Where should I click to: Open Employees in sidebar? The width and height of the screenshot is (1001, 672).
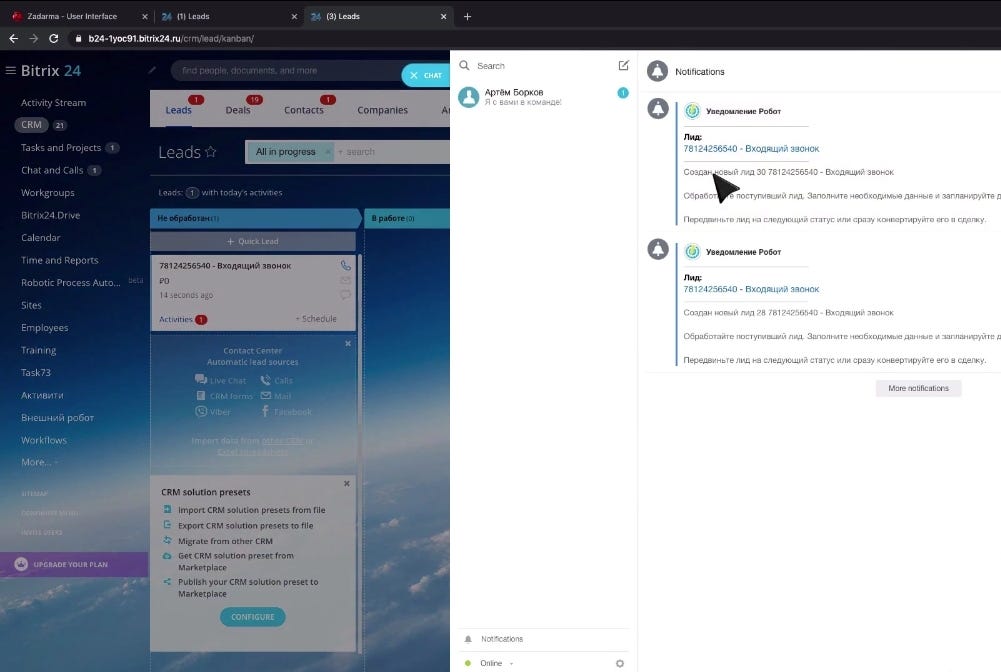pos(44,328)
